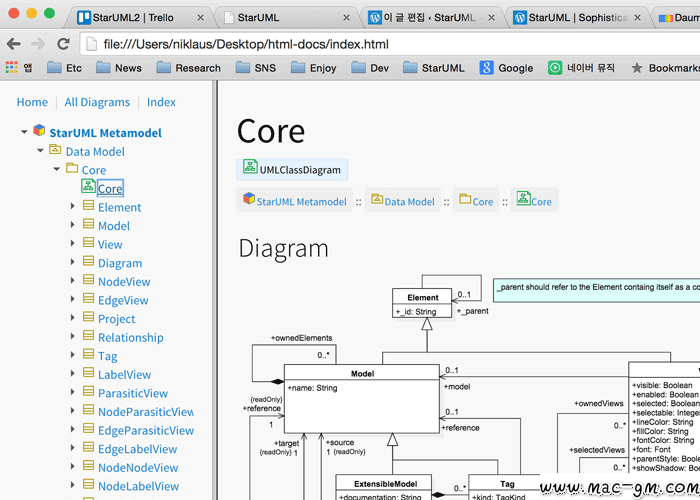
Task: Click the browser Back arrow
Action: pos(13,44)
